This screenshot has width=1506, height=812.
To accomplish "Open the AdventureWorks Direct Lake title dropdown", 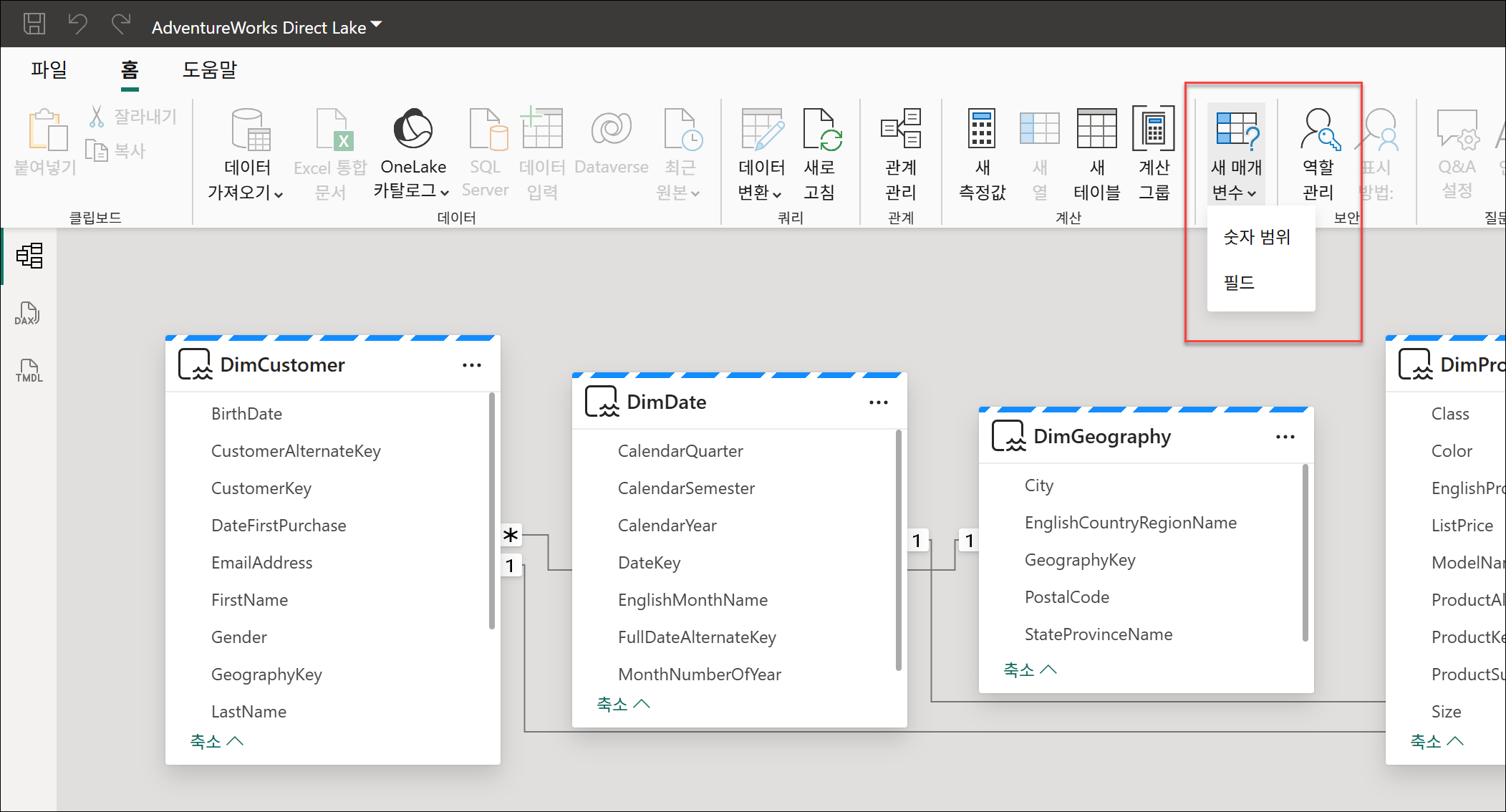I will (x=266, y=27).
